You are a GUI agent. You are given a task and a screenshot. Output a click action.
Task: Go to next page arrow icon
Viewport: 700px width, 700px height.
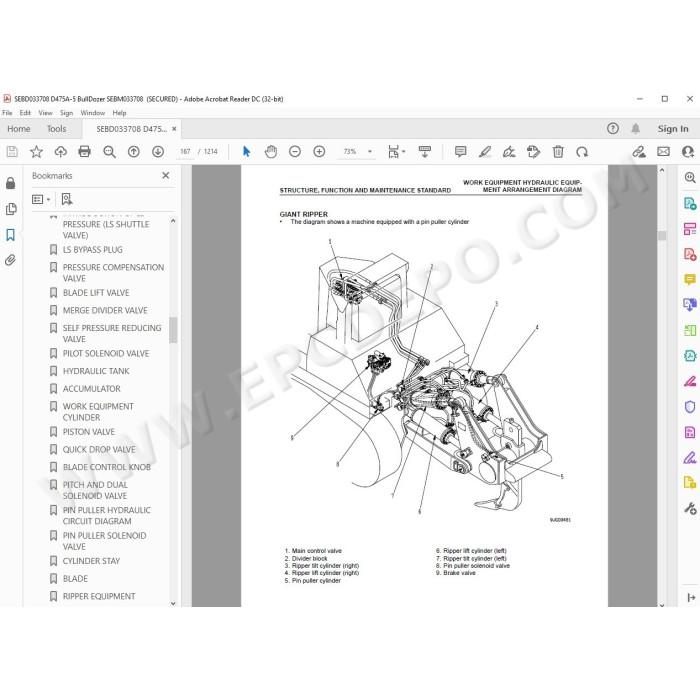click(x=158, y=152)
